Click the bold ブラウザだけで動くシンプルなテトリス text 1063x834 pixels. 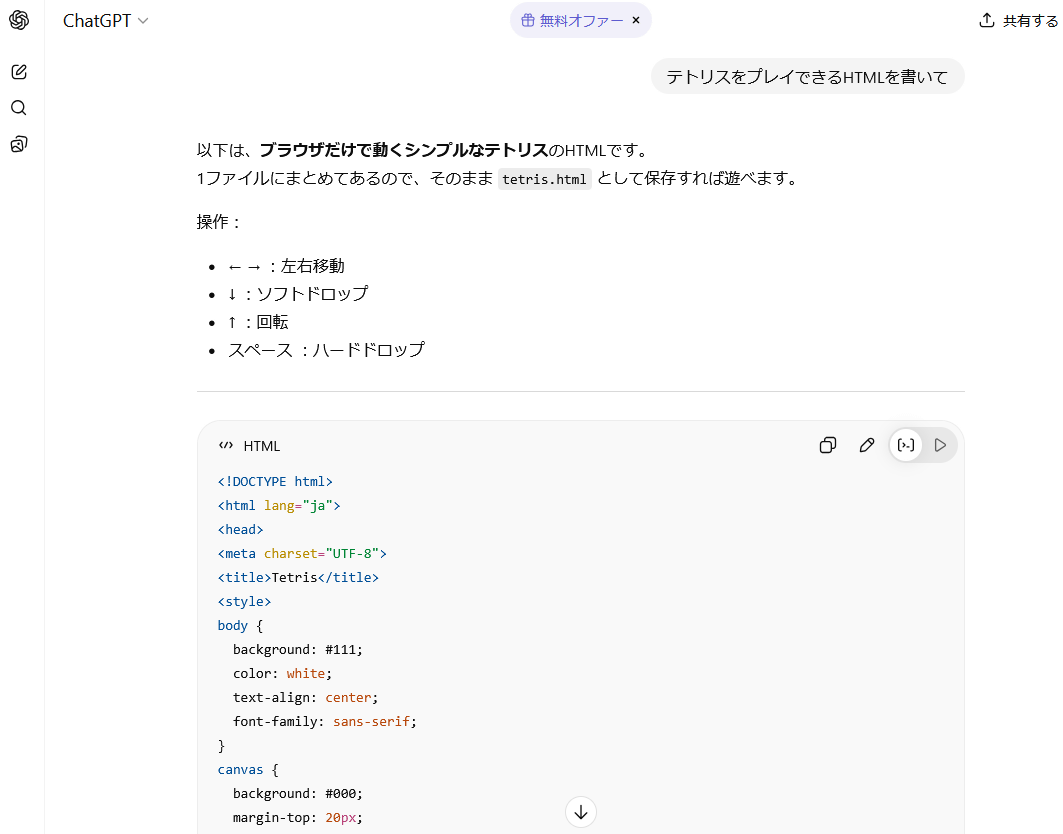(x=404, y=150)
